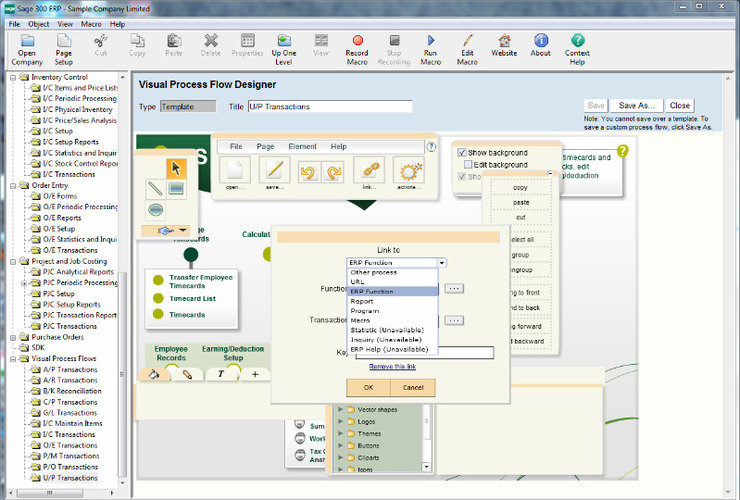
Task: Click the Cancel button in dialog
Action: pyautogui.click(x=413, y=387)
